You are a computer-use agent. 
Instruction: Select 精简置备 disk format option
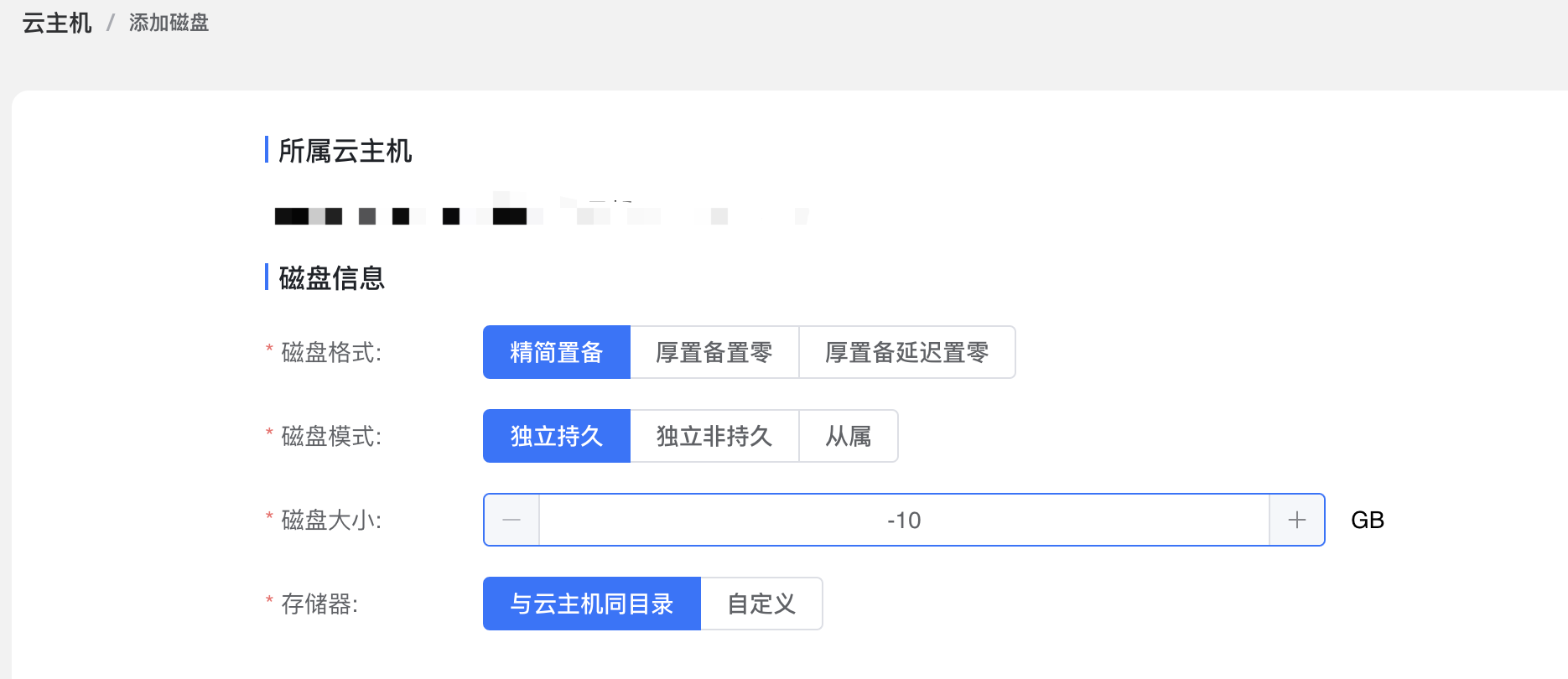[556, 352]
